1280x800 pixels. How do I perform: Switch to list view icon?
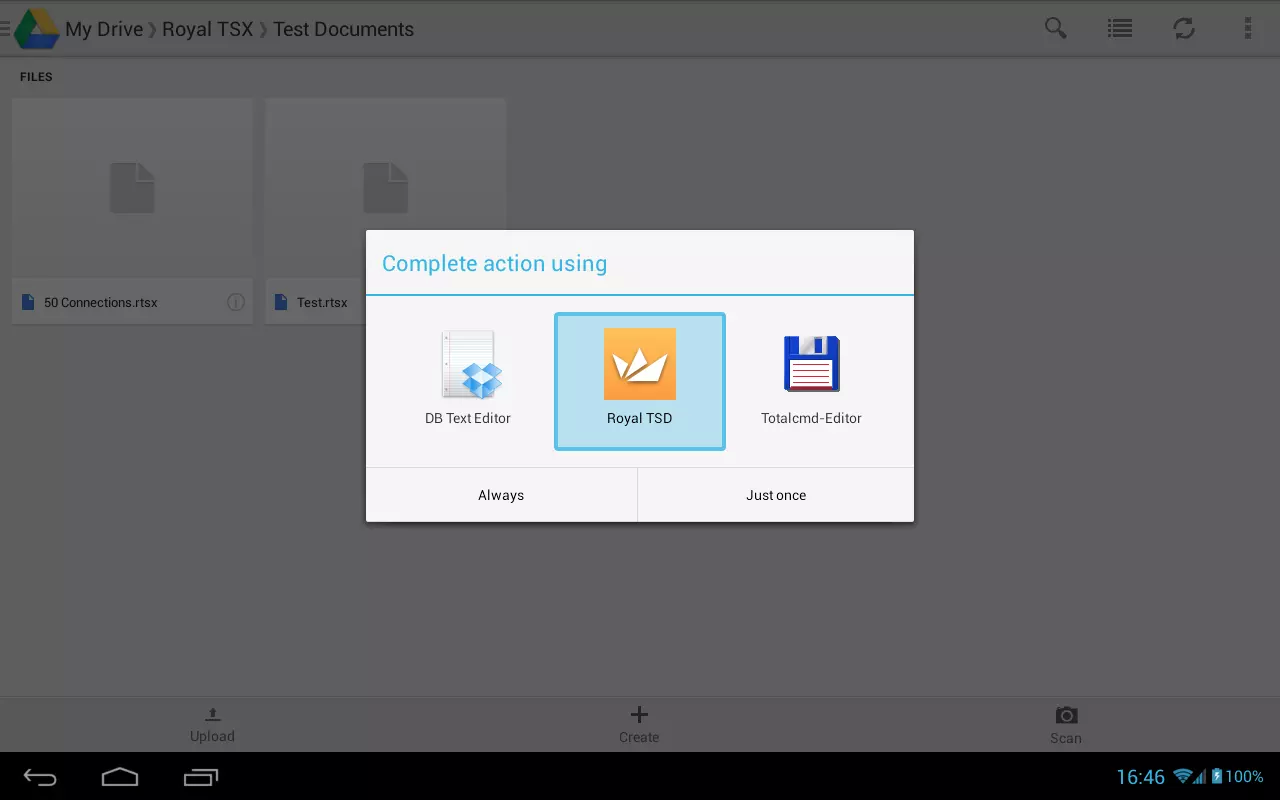tap(1120, 28)
